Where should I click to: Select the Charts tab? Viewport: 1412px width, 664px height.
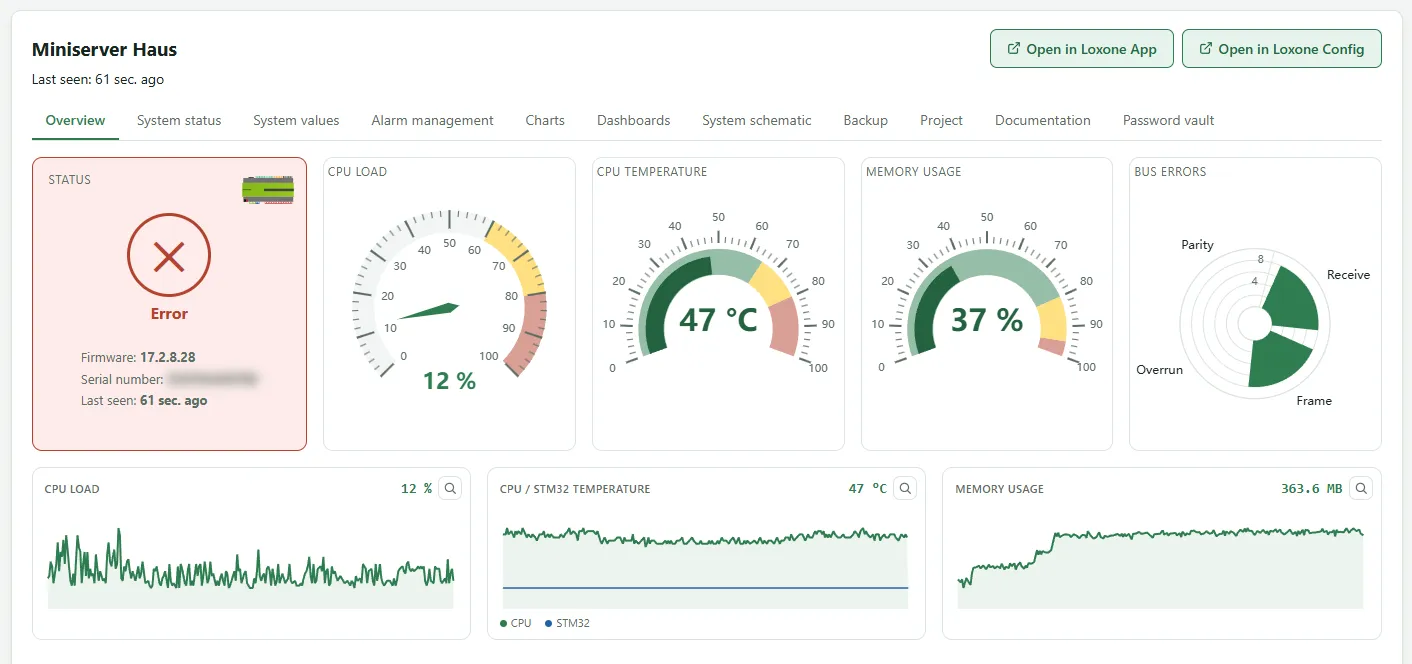click(545, 120)
